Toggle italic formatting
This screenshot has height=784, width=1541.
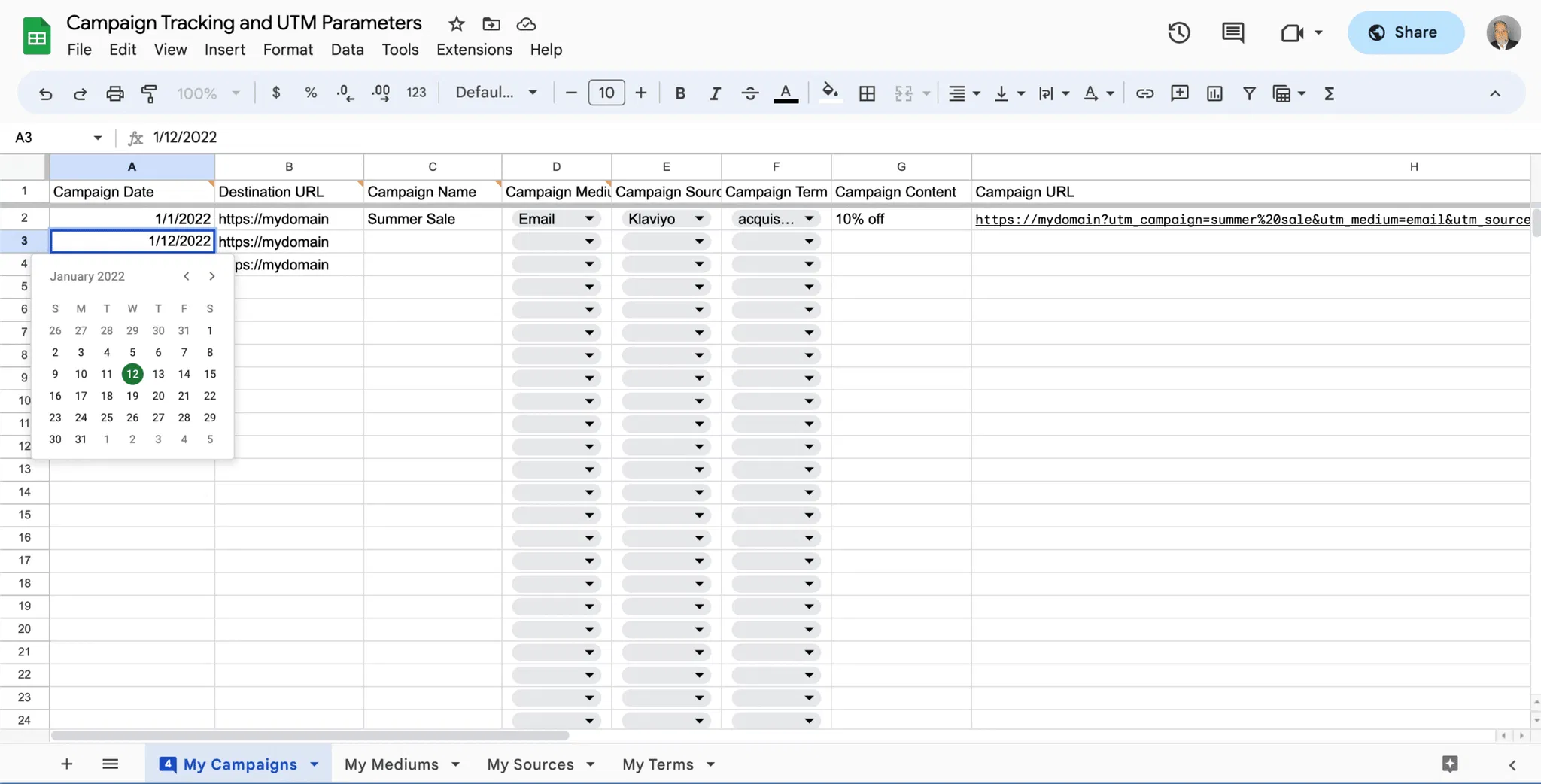(x=714, y=93)
